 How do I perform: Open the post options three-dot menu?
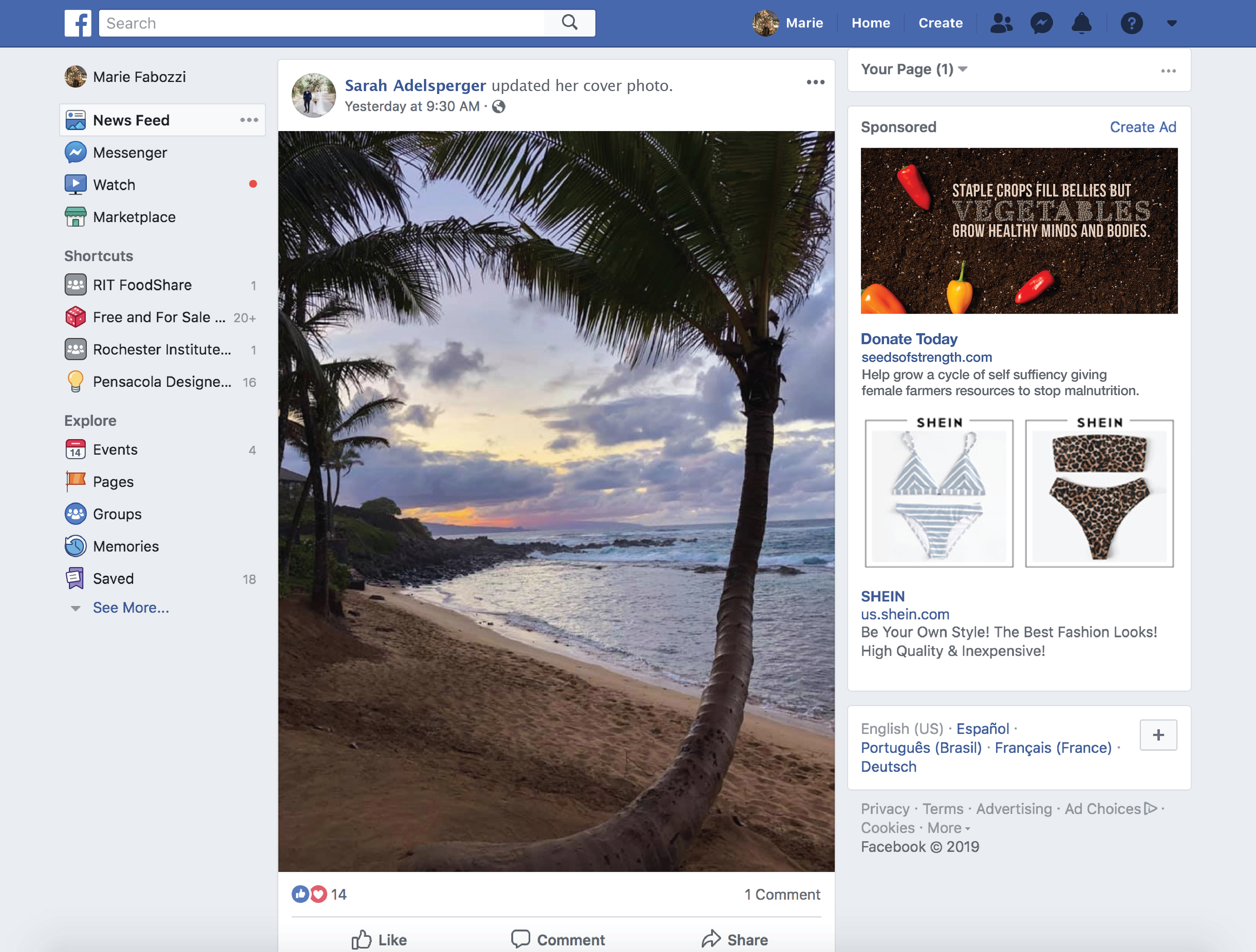(815, 82)
